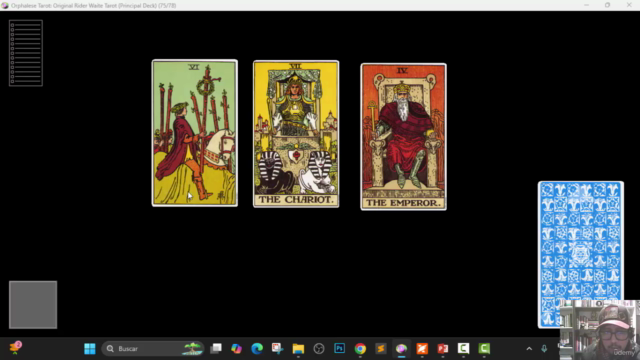Click the Buscar taskbar search field

coord(153,349)
